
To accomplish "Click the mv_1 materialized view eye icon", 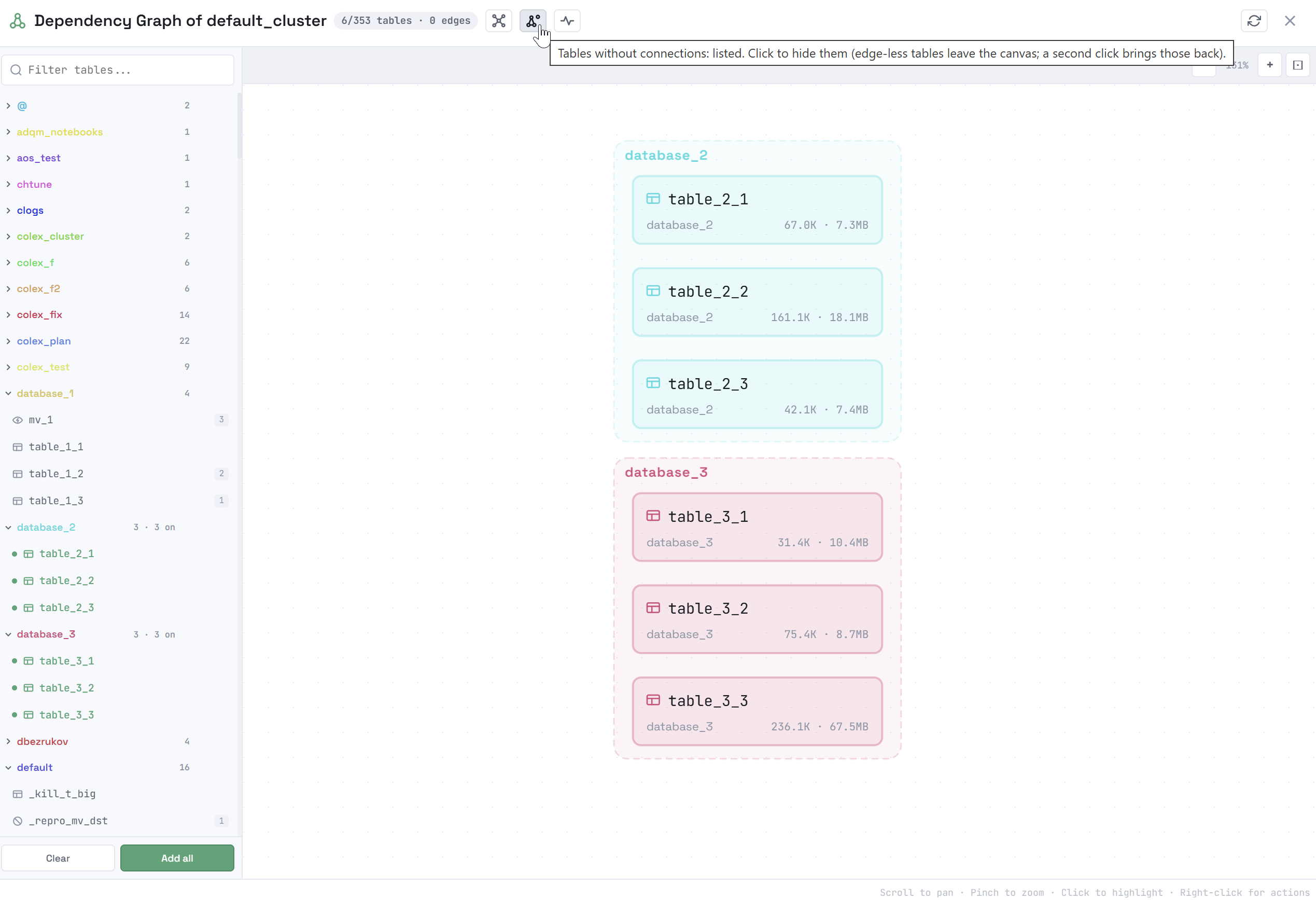I will pyautogui.click(x=18, y=420).
